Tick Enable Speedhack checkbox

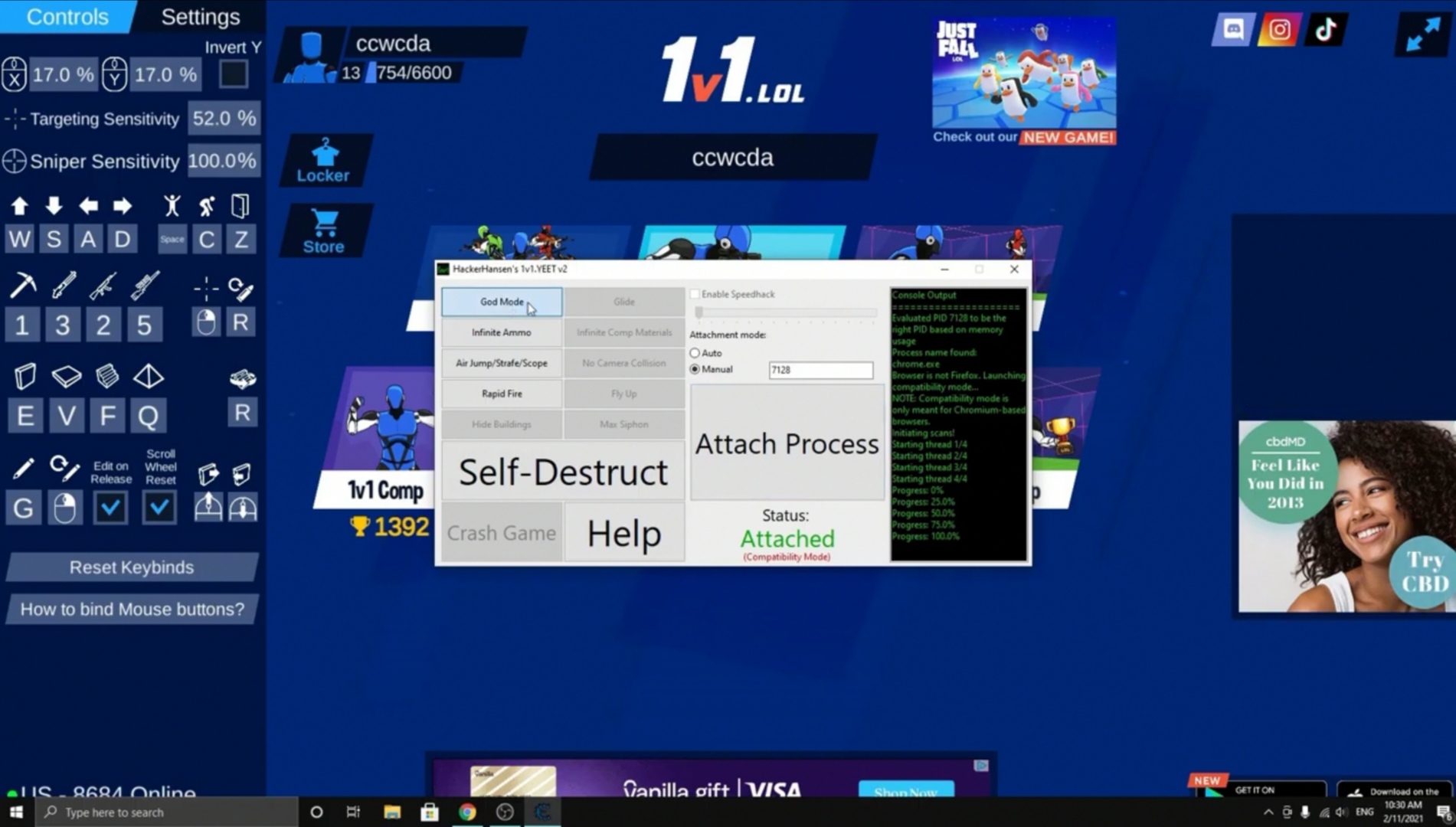click(x=695, y=294)
